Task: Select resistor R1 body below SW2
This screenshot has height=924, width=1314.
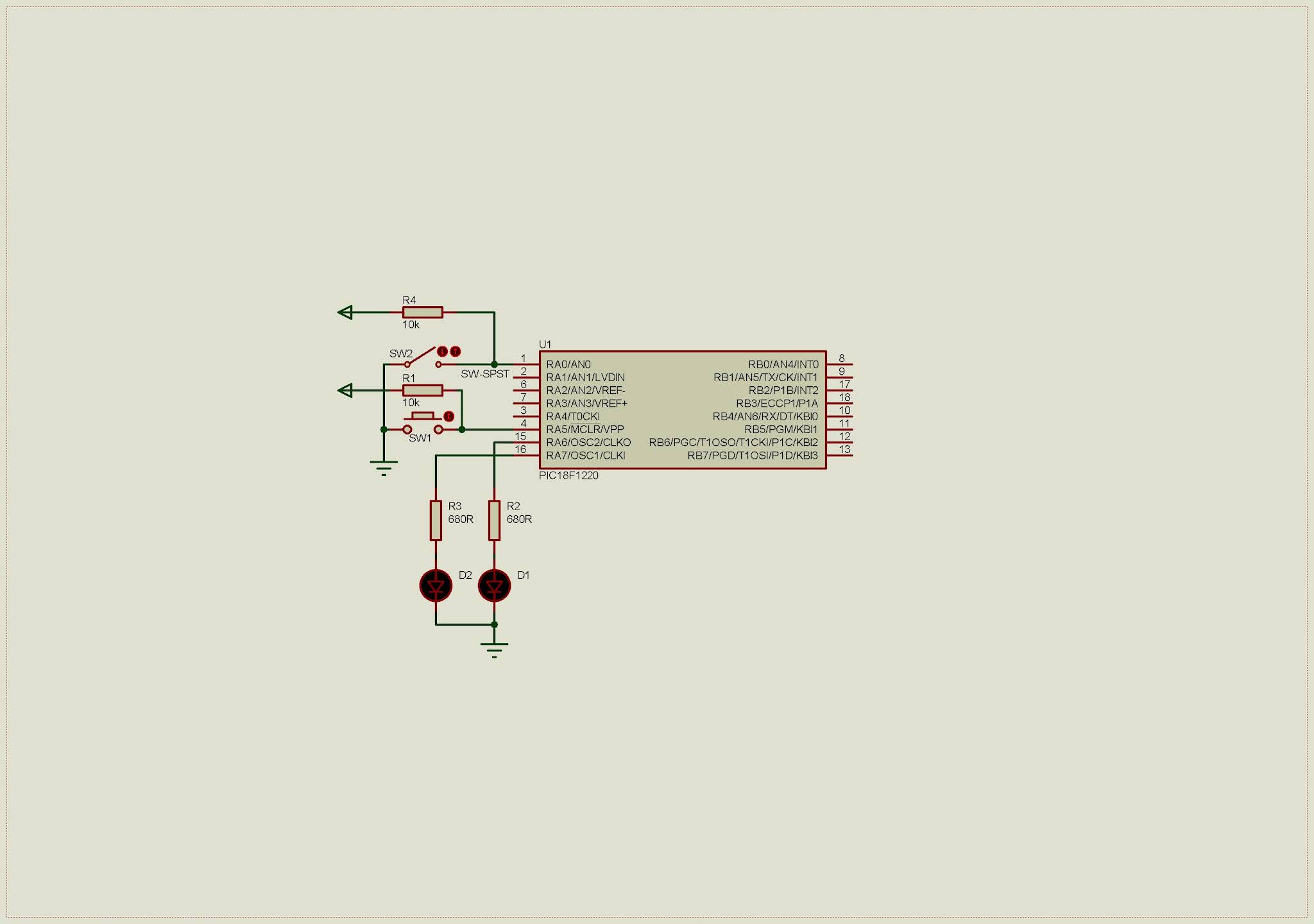Action: 422,390
